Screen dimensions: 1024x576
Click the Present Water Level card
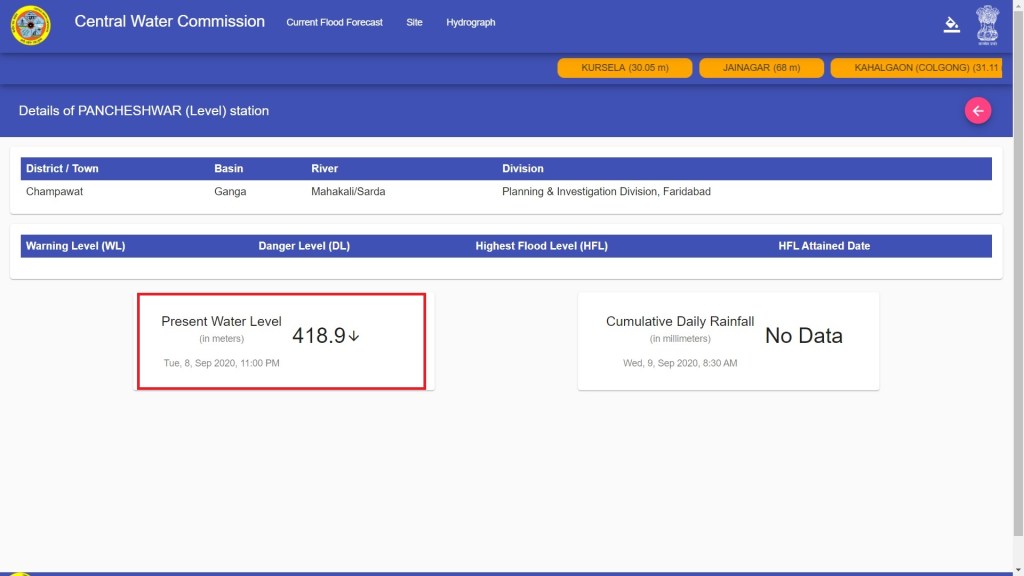tap(281, 341)
